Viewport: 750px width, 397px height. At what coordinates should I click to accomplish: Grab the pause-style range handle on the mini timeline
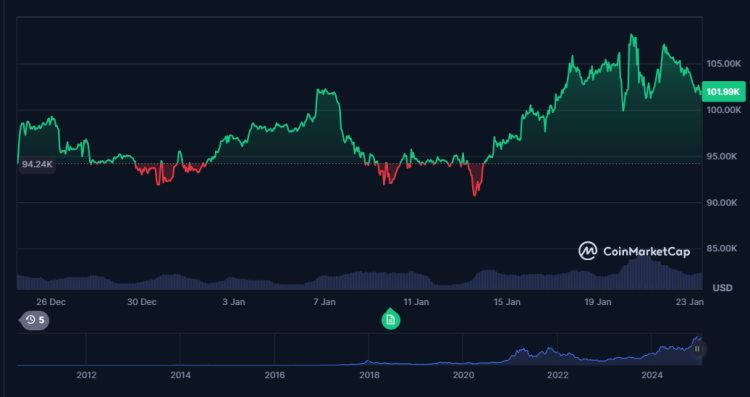click(x=697, y=349)
